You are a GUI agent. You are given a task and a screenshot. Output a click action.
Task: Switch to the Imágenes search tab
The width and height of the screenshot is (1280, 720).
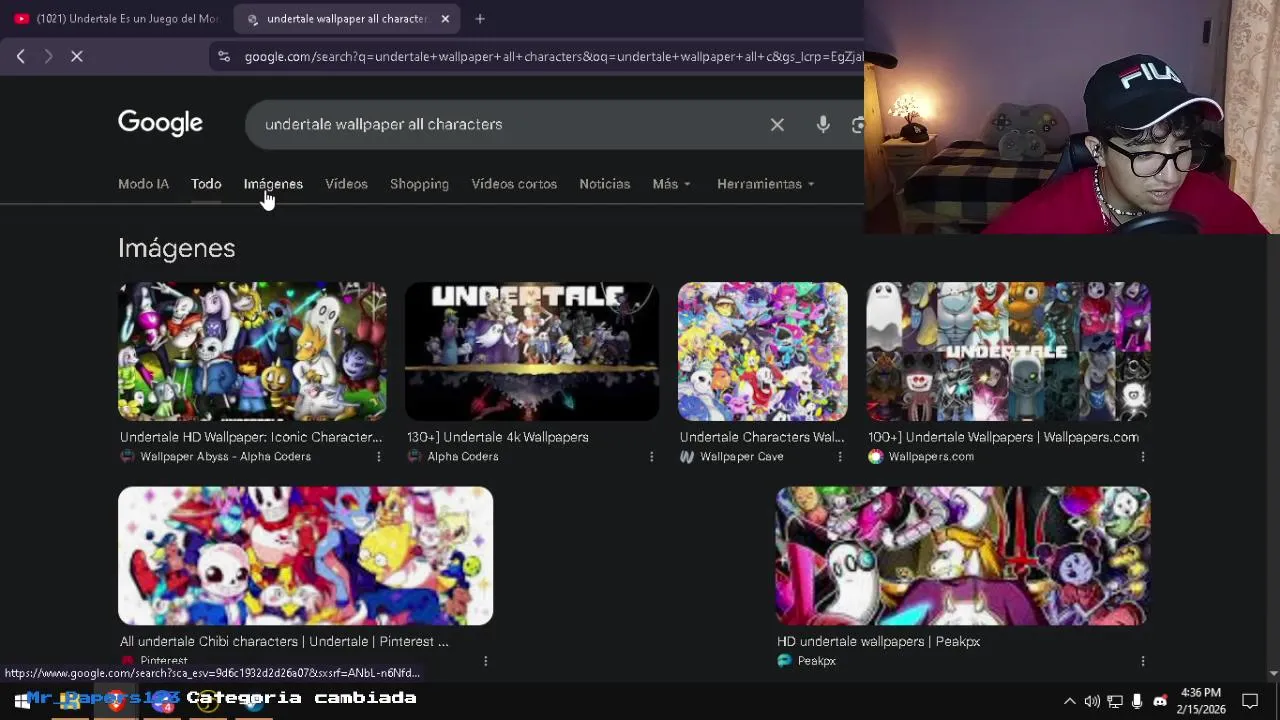(x=273, y=184)
